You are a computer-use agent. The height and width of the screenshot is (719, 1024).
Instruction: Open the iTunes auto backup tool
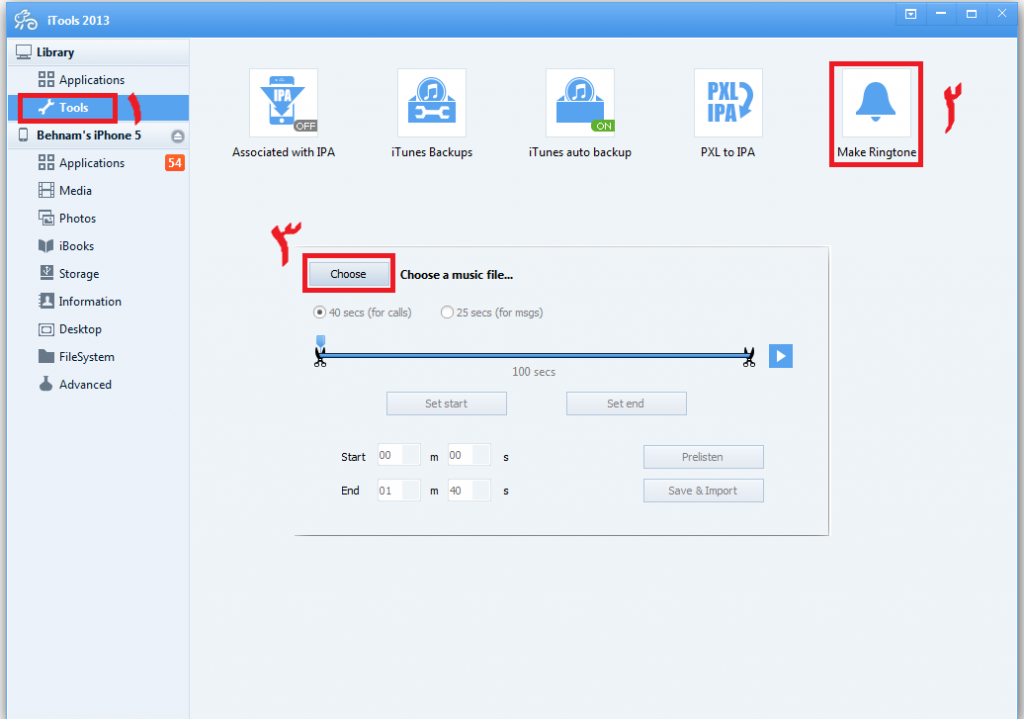tap(580, 103)
